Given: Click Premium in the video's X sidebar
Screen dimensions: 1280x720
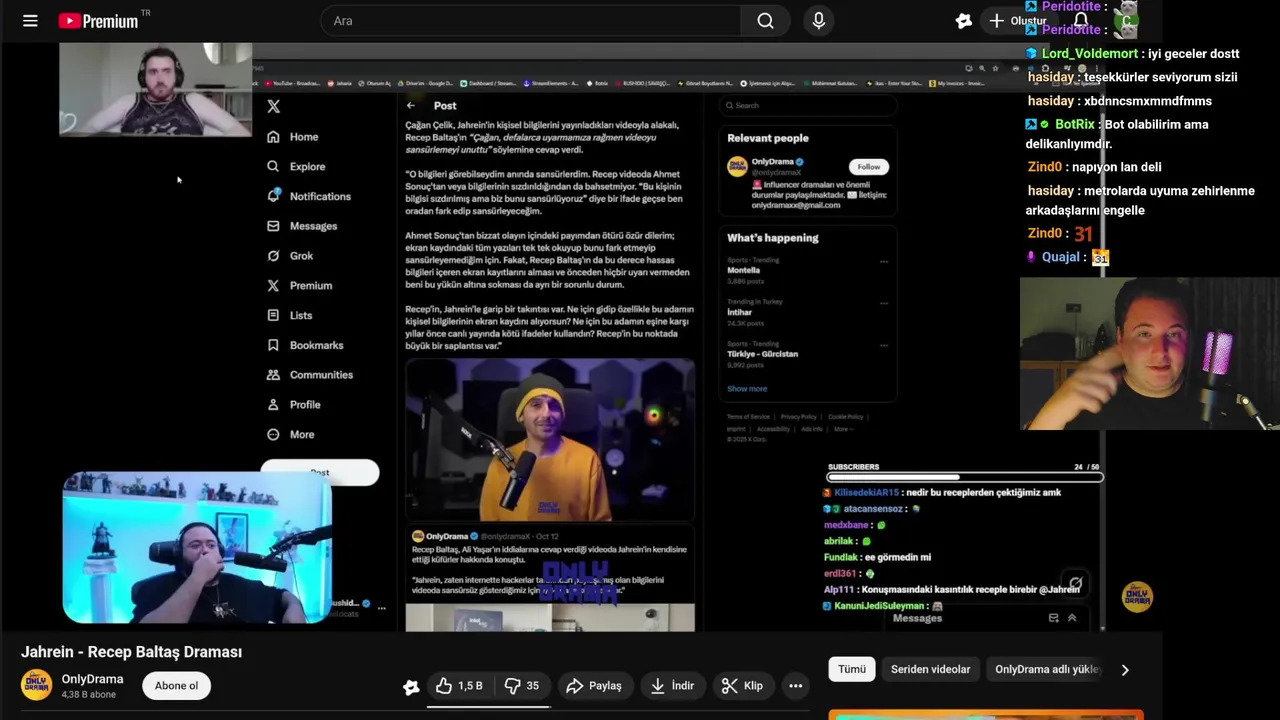Looking at the screenshot, I should pos(299,286).
